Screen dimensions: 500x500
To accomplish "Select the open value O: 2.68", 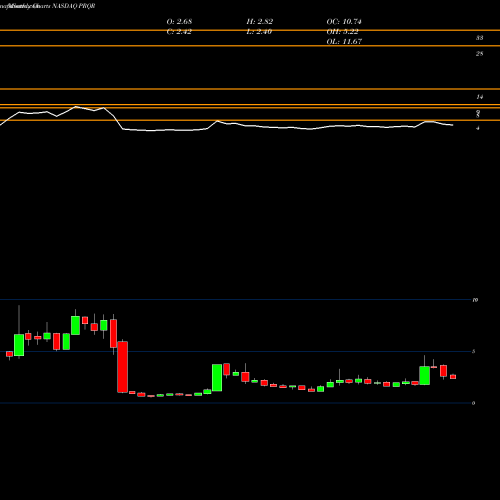I will tap(179, 22).
